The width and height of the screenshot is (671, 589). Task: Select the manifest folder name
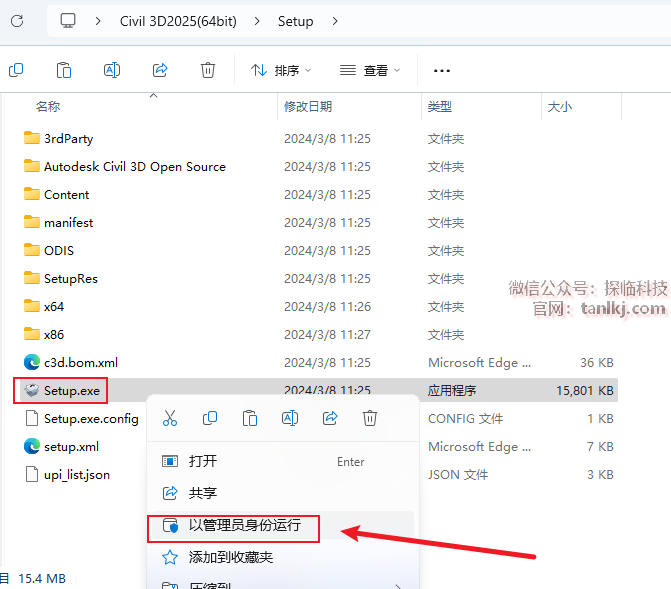[68, 223]
